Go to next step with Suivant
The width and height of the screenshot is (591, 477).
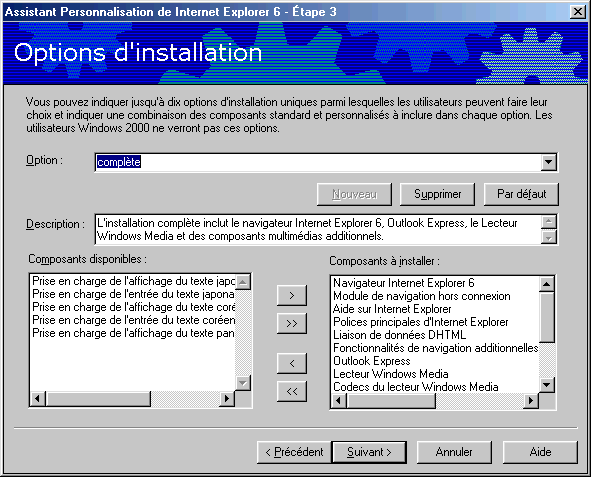tap(369, 452)
